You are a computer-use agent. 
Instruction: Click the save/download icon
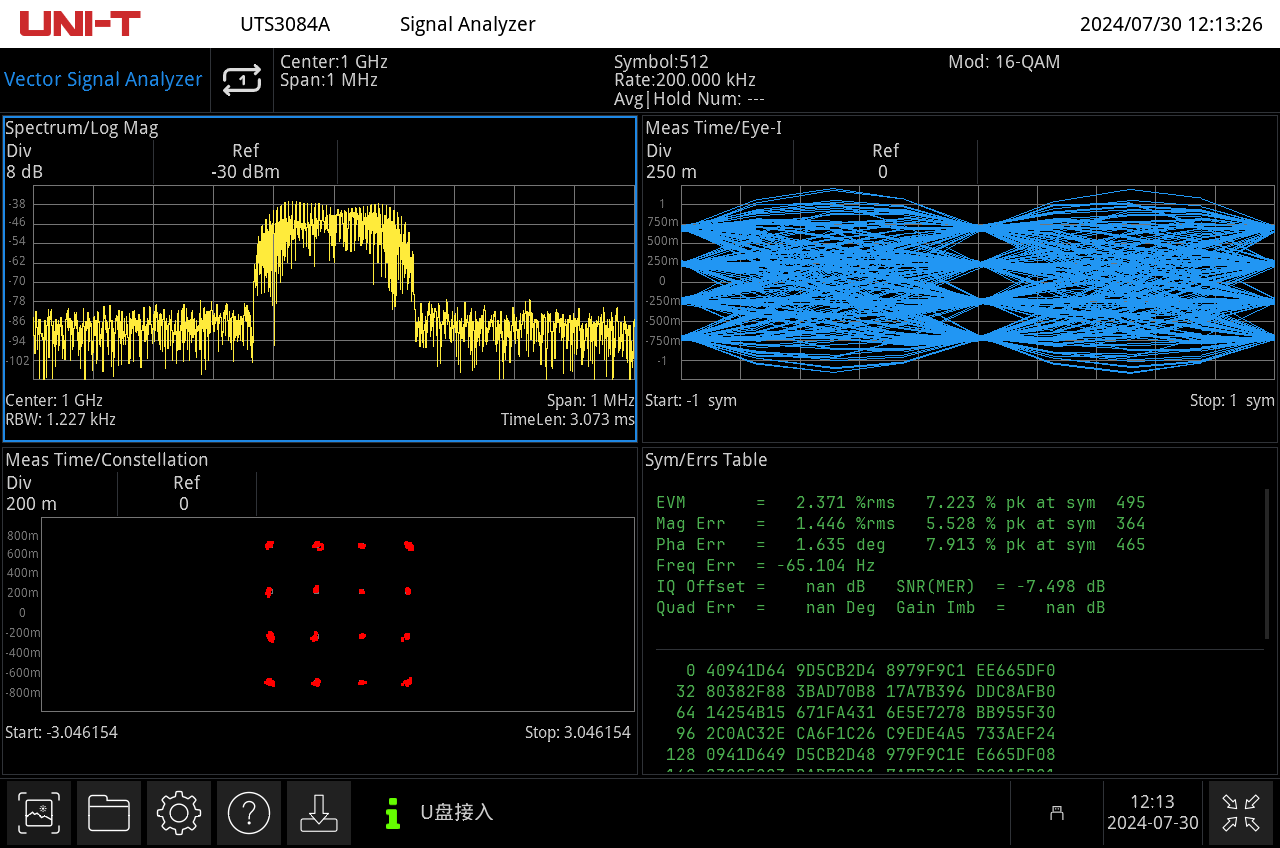click(x=319, y=813)
